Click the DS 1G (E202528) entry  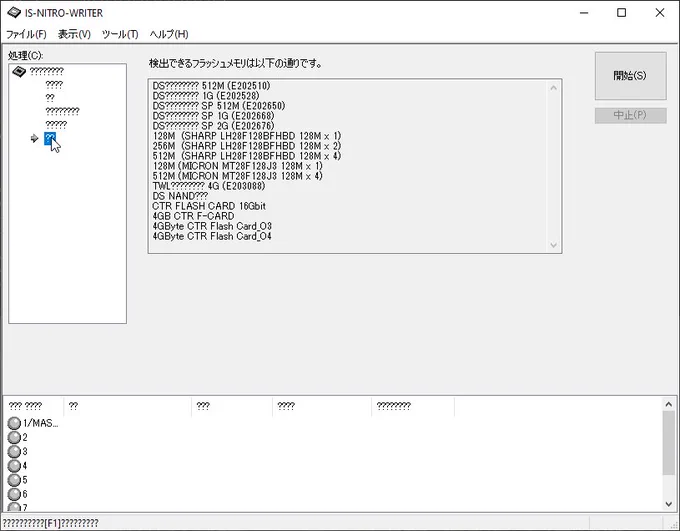point(206,96)
